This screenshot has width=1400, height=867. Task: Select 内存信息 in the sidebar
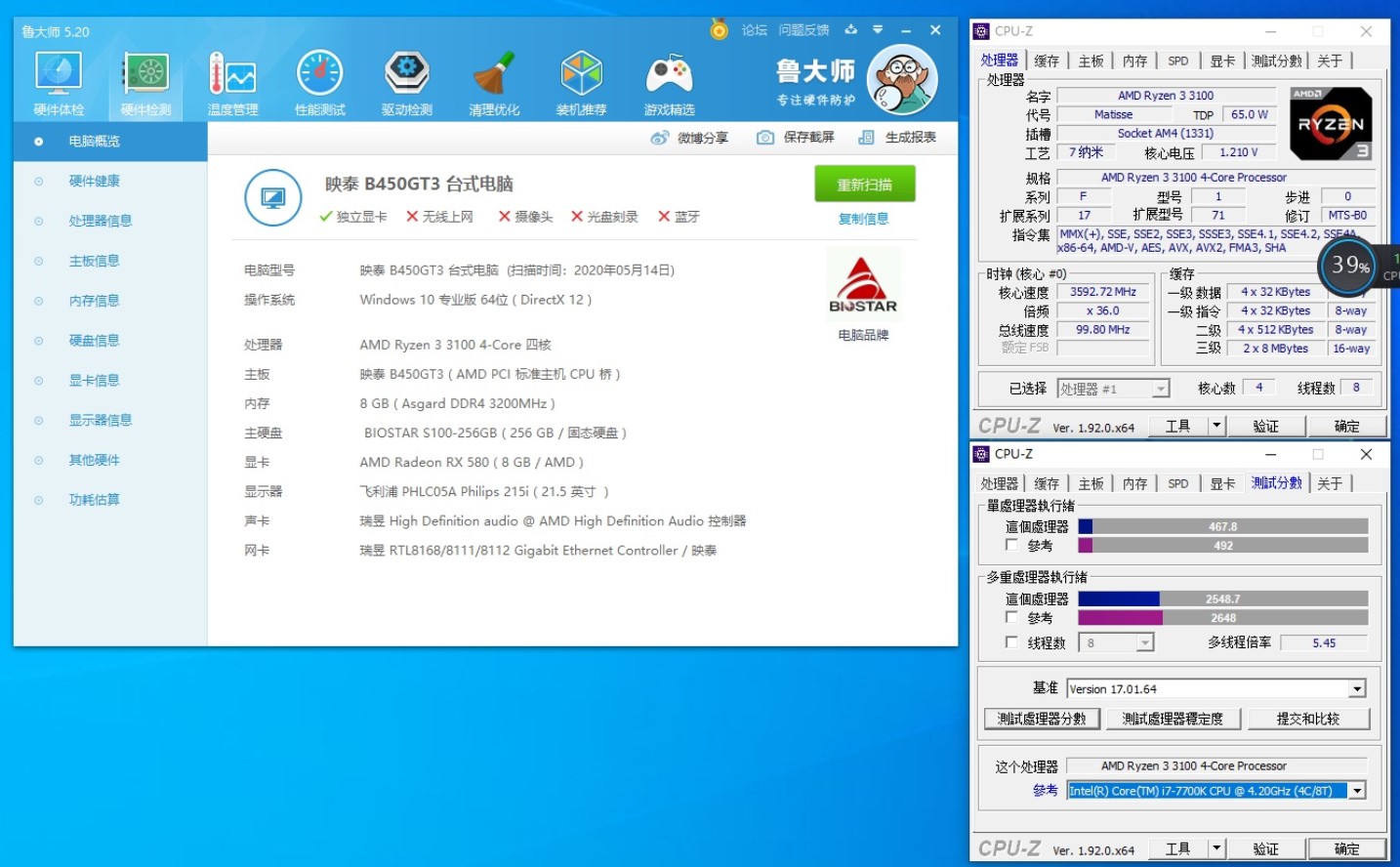[x=110, y=301]
